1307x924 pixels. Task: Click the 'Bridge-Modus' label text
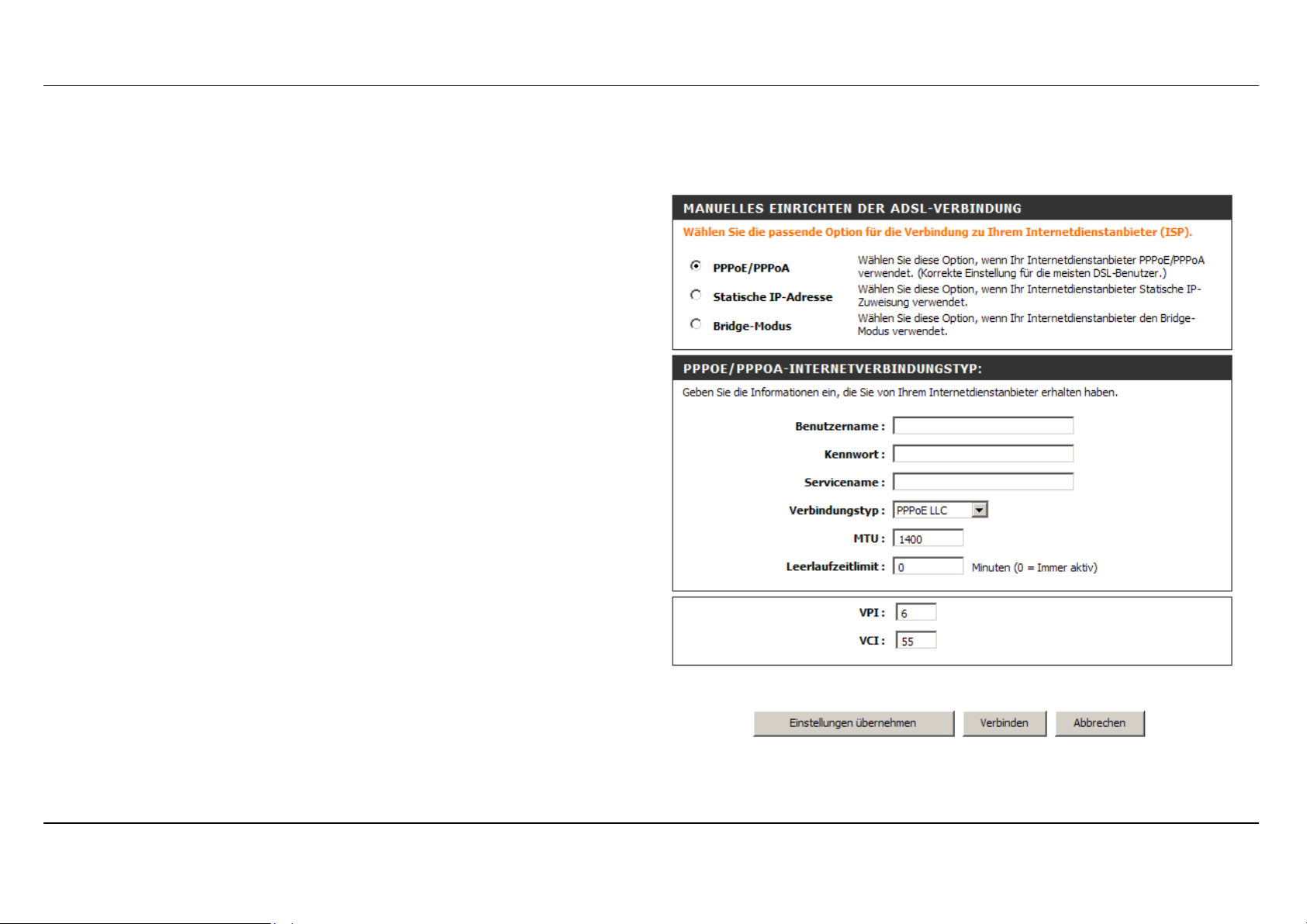point(752,326)
